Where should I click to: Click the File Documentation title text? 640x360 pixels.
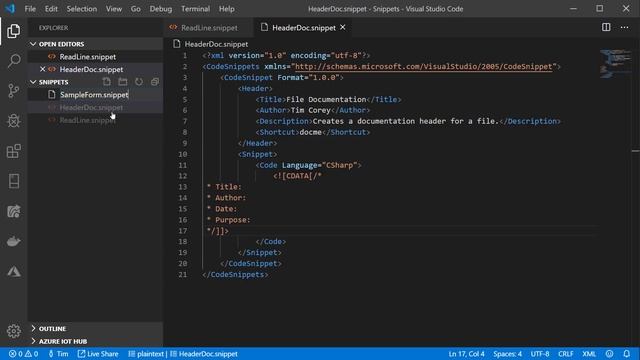pos(326,99)
